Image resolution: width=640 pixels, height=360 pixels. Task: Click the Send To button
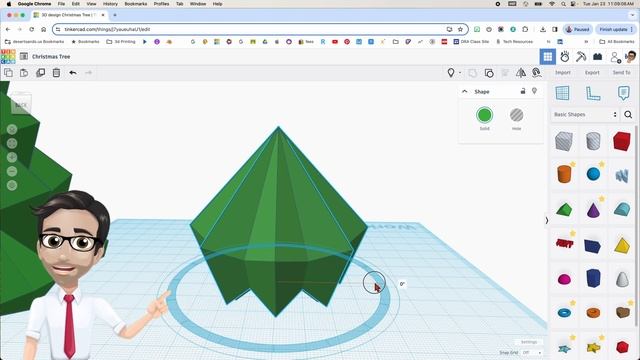tap(621, 73)
